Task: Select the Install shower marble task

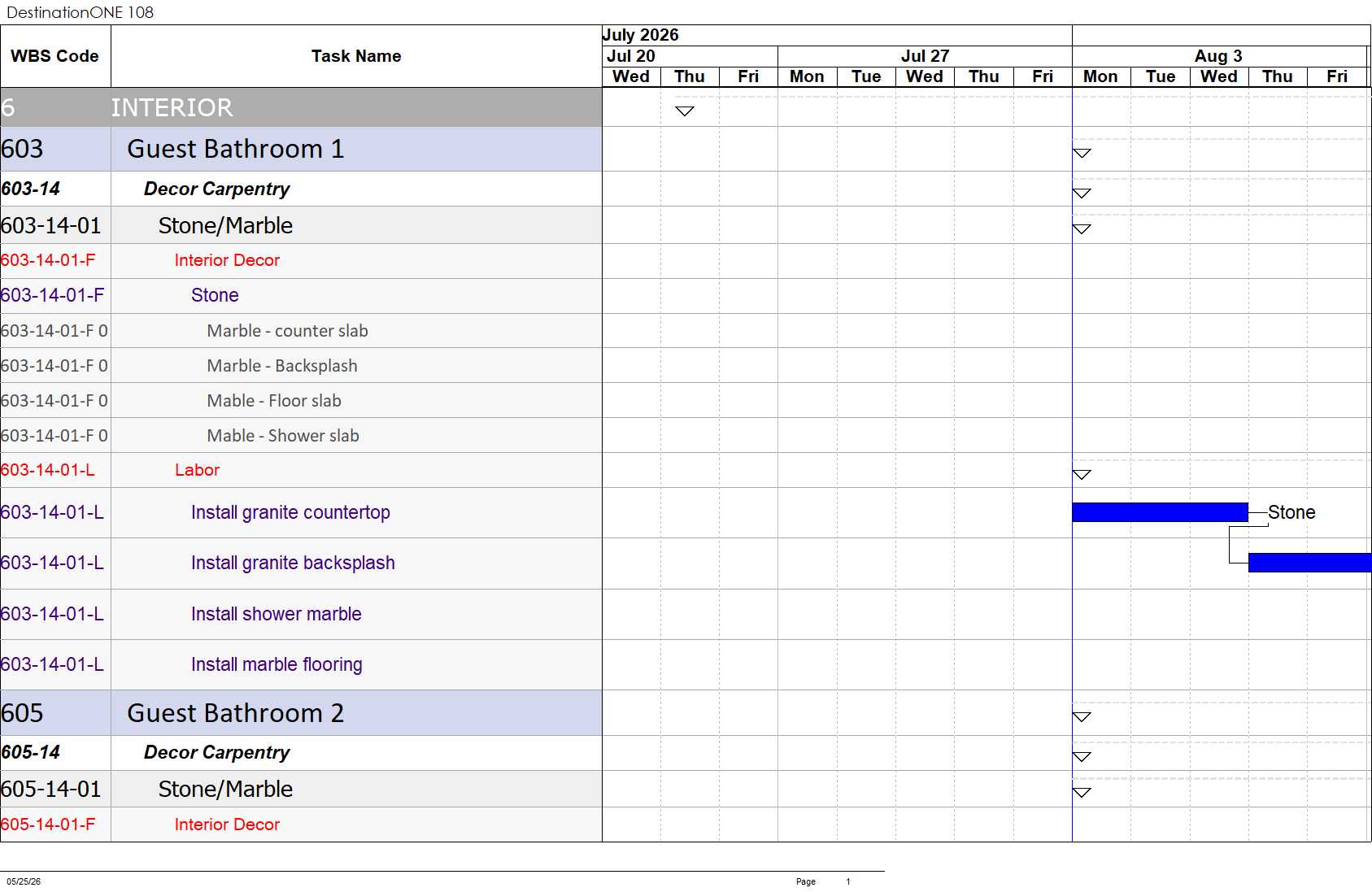Action: 276,614
